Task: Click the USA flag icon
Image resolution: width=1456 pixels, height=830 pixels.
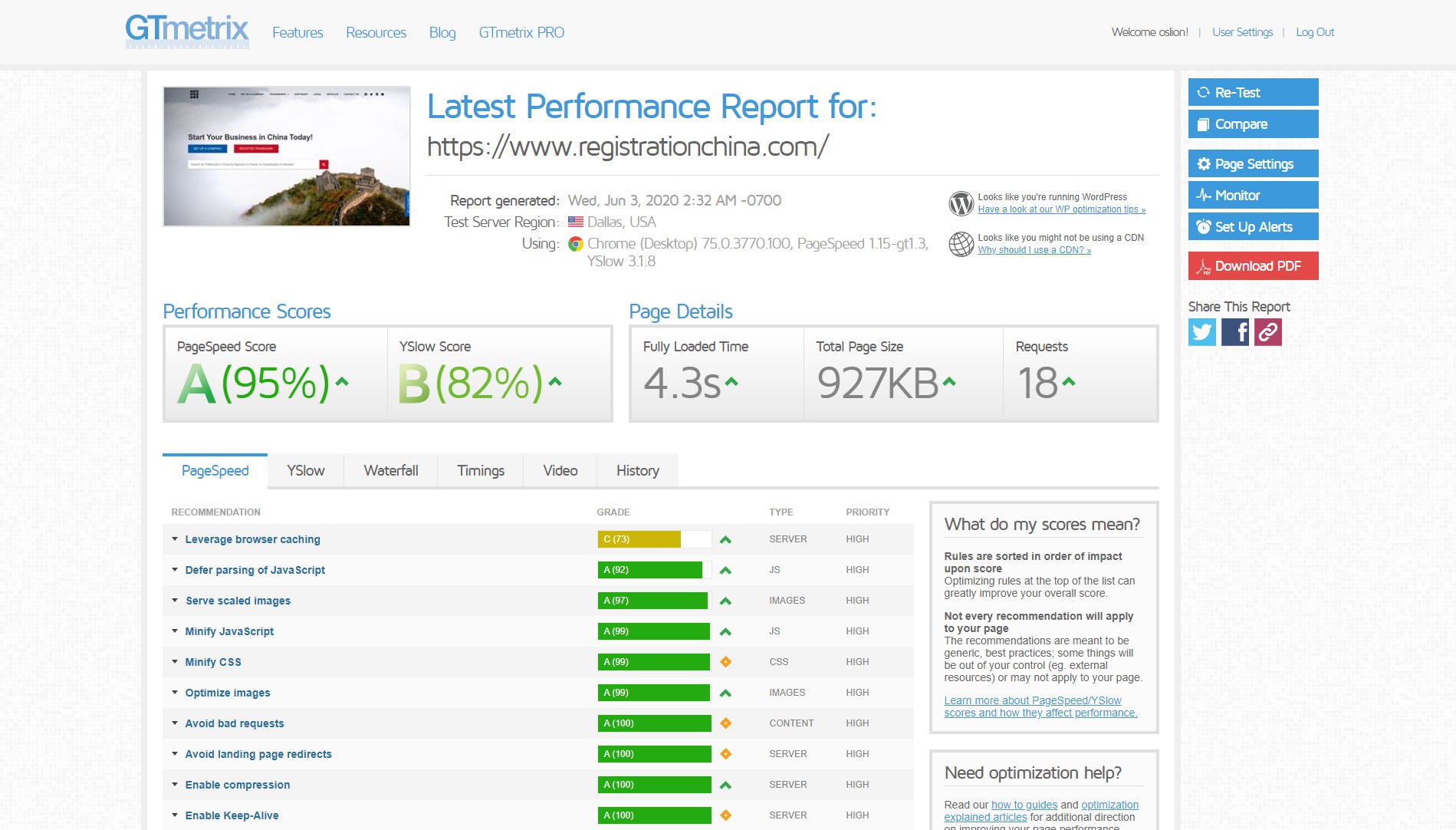Action: click(x=575, y=222)
